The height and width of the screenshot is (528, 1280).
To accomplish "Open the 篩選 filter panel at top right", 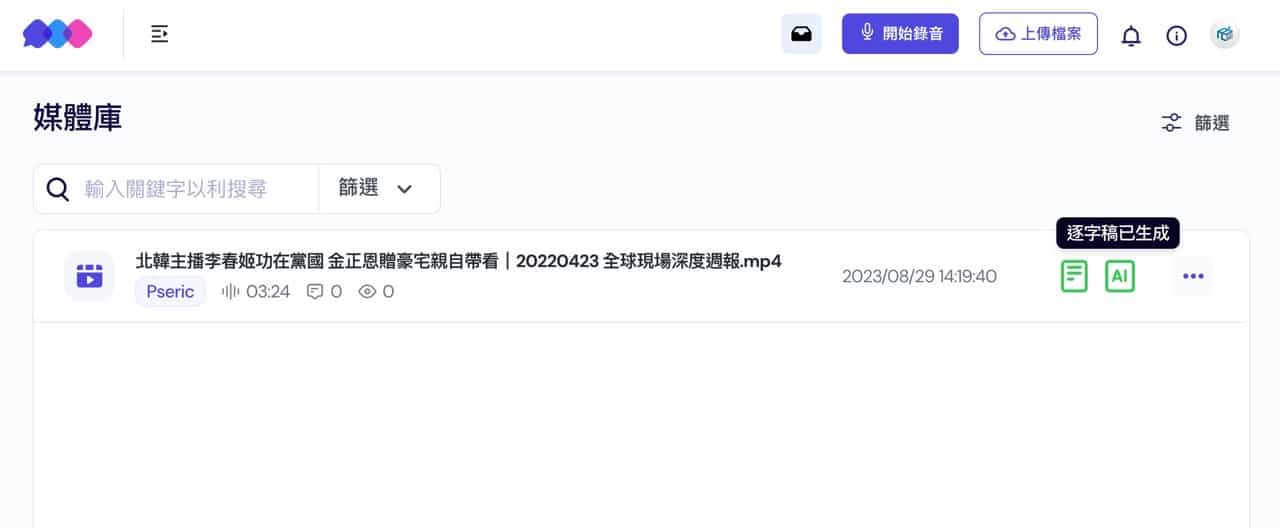I will click(x=1195, y=123).
